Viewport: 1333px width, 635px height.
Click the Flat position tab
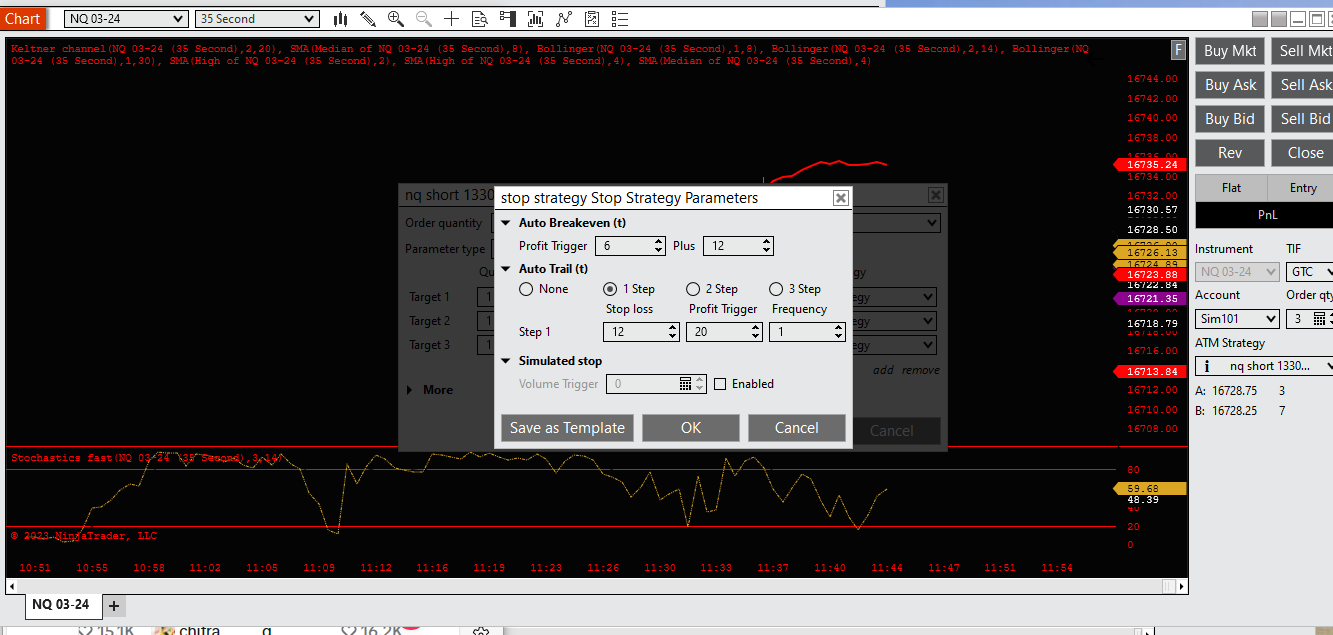point(1231,188)
